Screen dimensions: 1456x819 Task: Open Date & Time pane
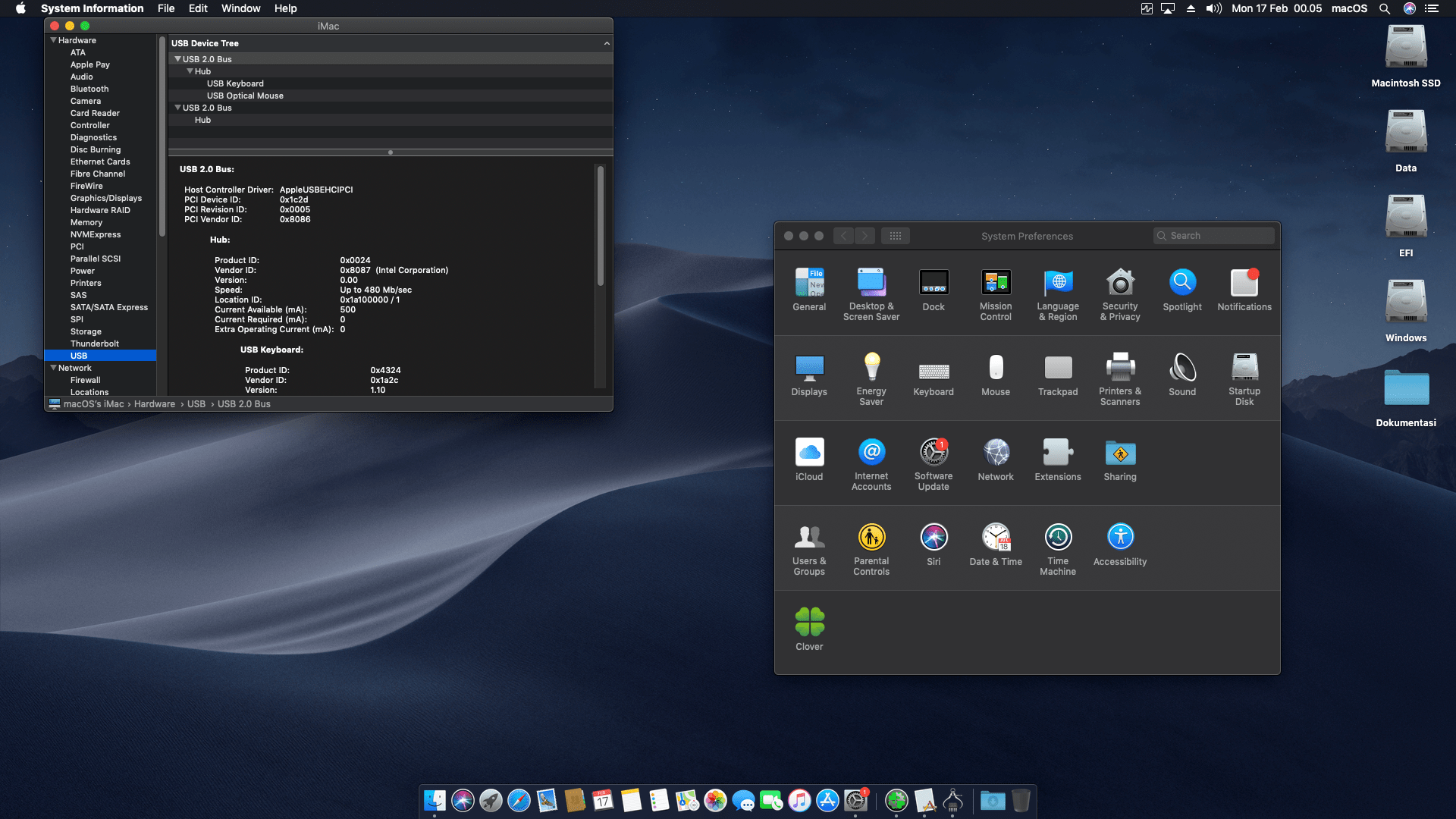[x=996, y=544]
